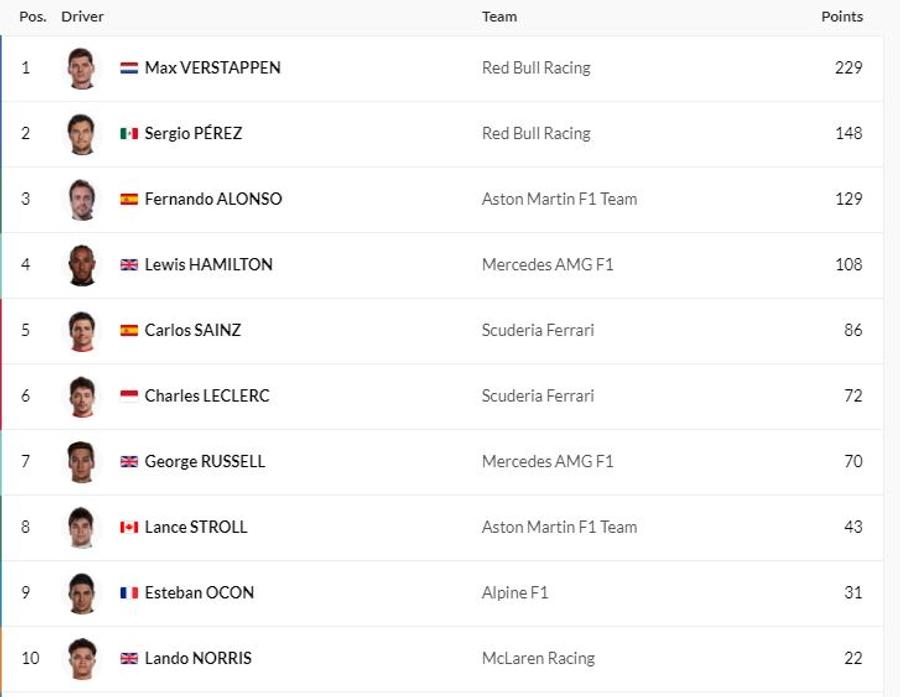Open Aston Martin F1 Team in Alonso's row
The width and height of the screenshot is (900, 697).
(x=559, y=199)
